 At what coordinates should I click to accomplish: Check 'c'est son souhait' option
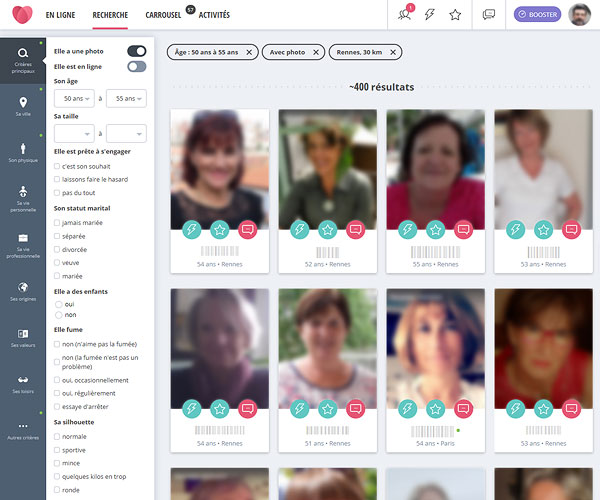click(x=57, y=166)
